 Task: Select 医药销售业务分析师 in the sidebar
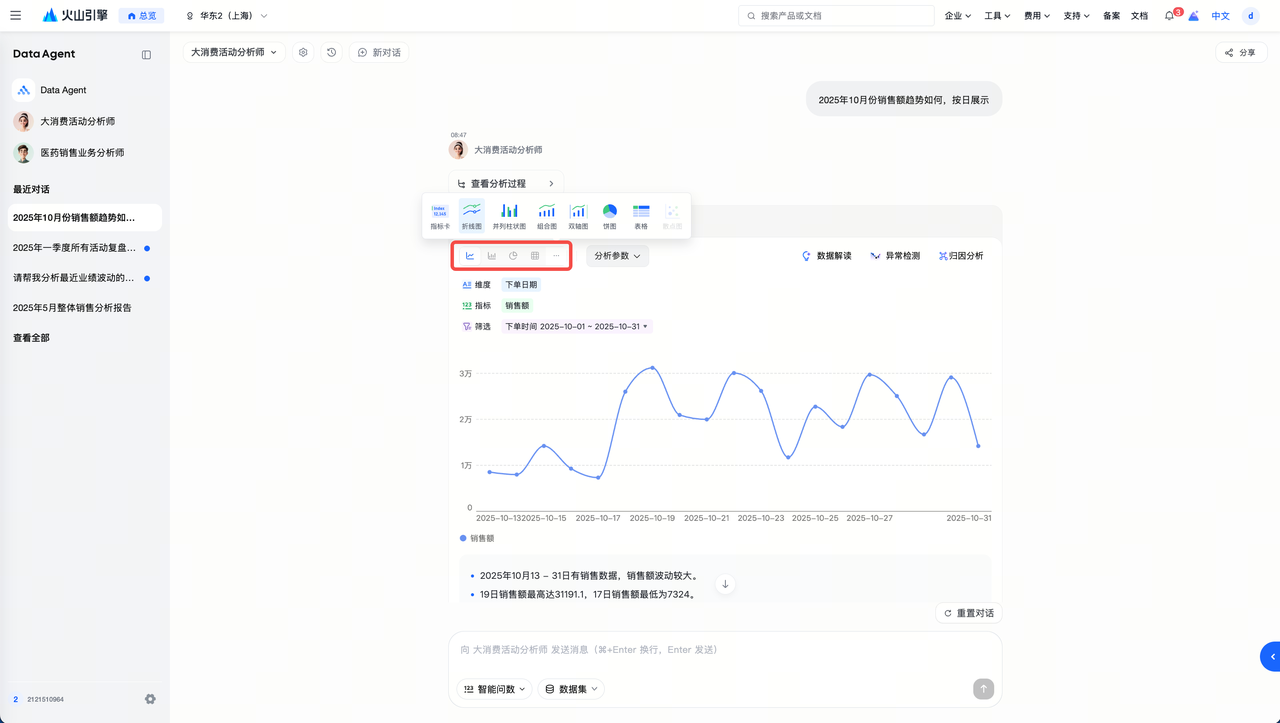coord(85,153)
